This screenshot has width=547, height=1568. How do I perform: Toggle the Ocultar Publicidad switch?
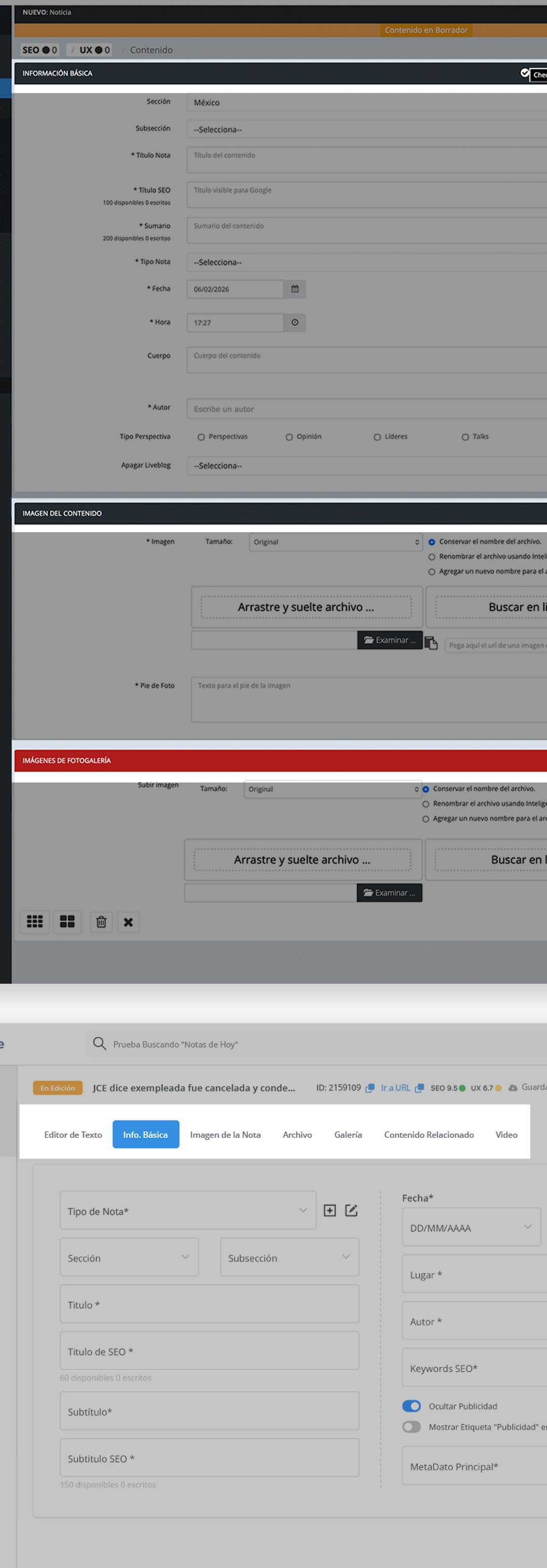pyautogui.click(x=412, y=1406)
